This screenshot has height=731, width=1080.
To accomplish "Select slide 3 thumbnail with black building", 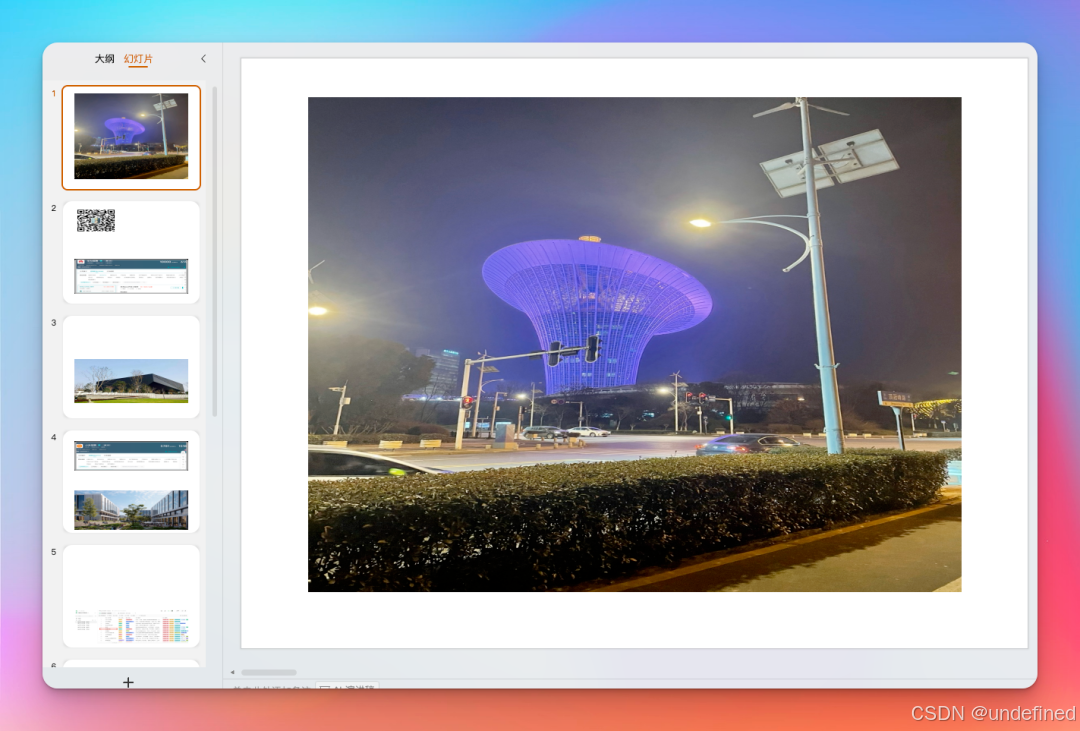I will point(131,367).
